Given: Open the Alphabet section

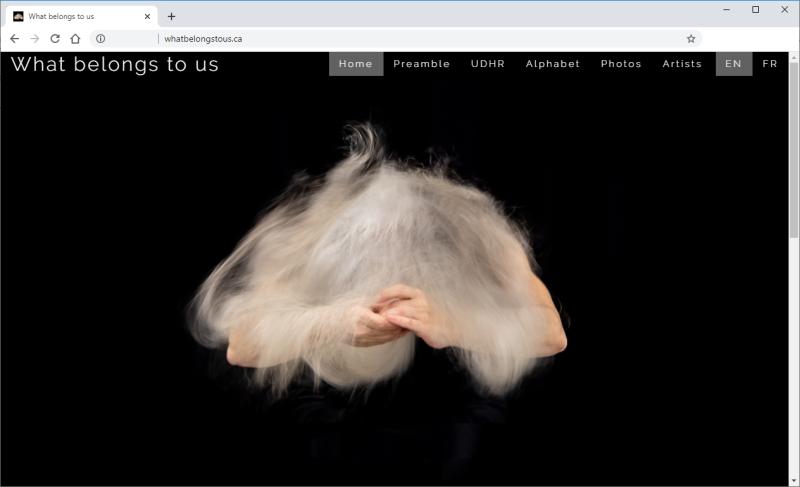Looking at the screenshot, I should coord(553,64).
